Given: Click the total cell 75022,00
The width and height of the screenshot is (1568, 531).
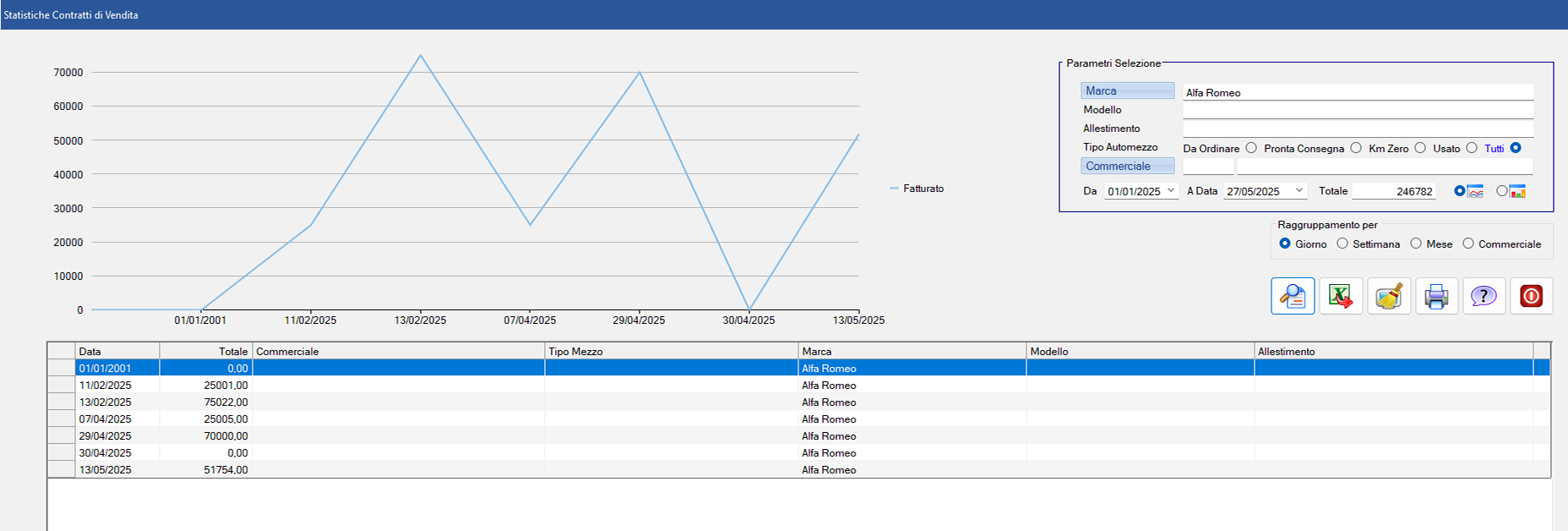Looking at the screenshot, I should coord(206,402).
